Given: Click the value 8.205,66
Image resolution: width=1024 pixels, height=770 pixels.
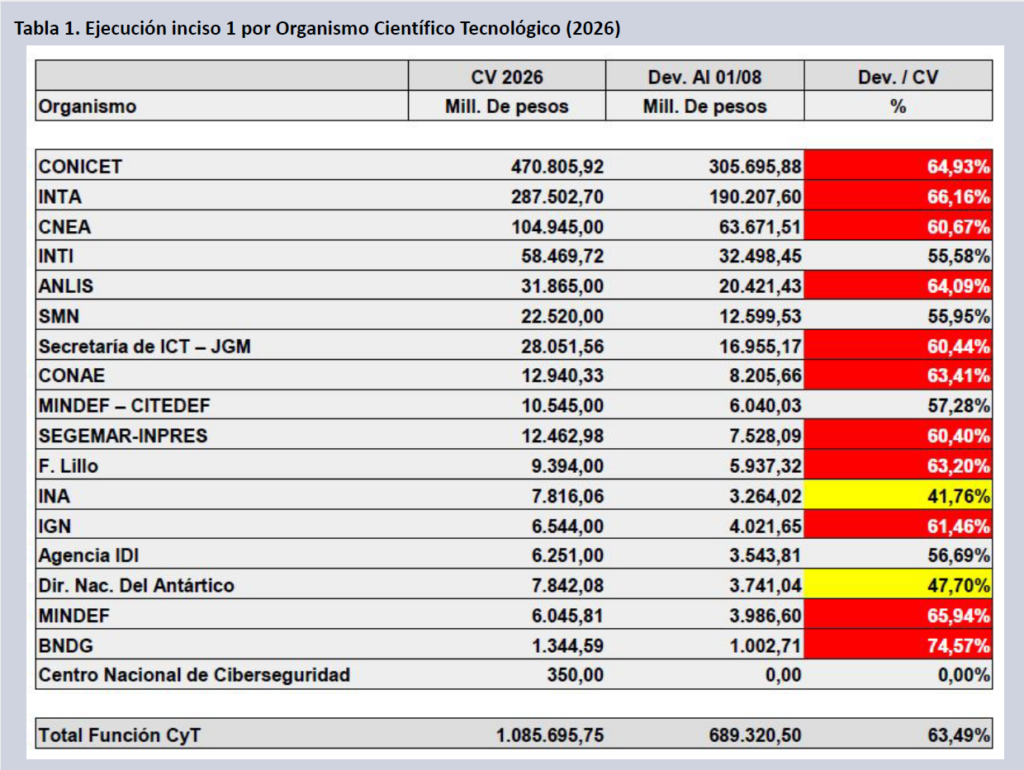Looking at the screenshot, I should tap(765, 376).
